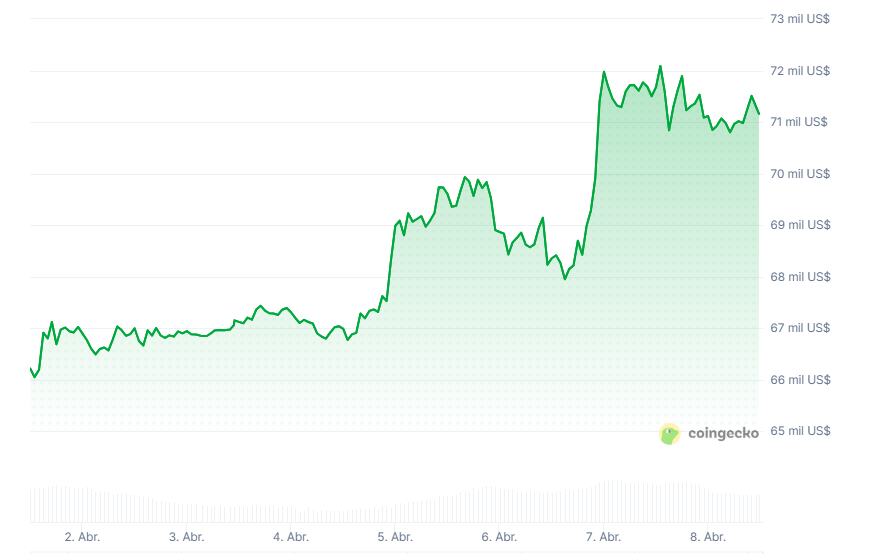Click the 68 mil US$ axis label
The height and width of the screenshot is (556, 869).
click(x=800, y=277)
